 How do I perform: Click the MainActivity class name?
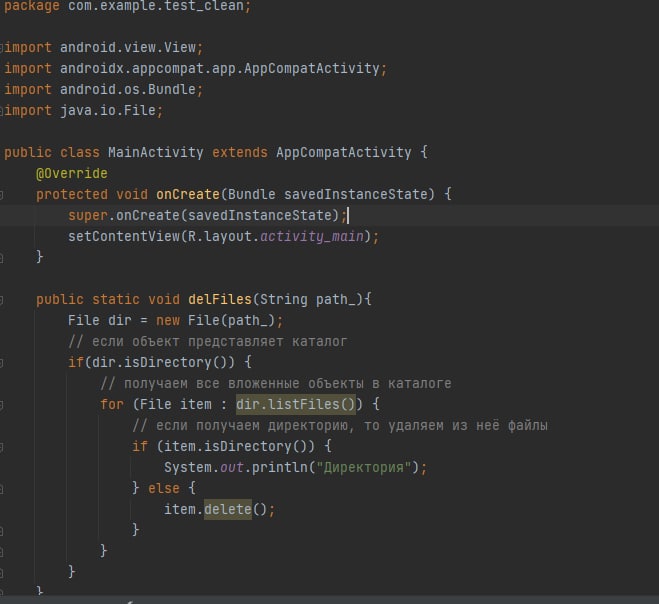(x=156, y=152)
